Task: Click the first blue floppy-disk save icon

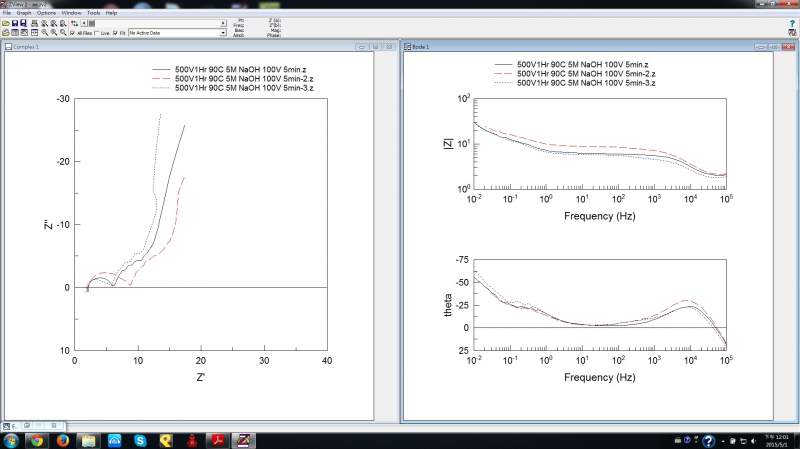Action: click(x=15, y=23)
